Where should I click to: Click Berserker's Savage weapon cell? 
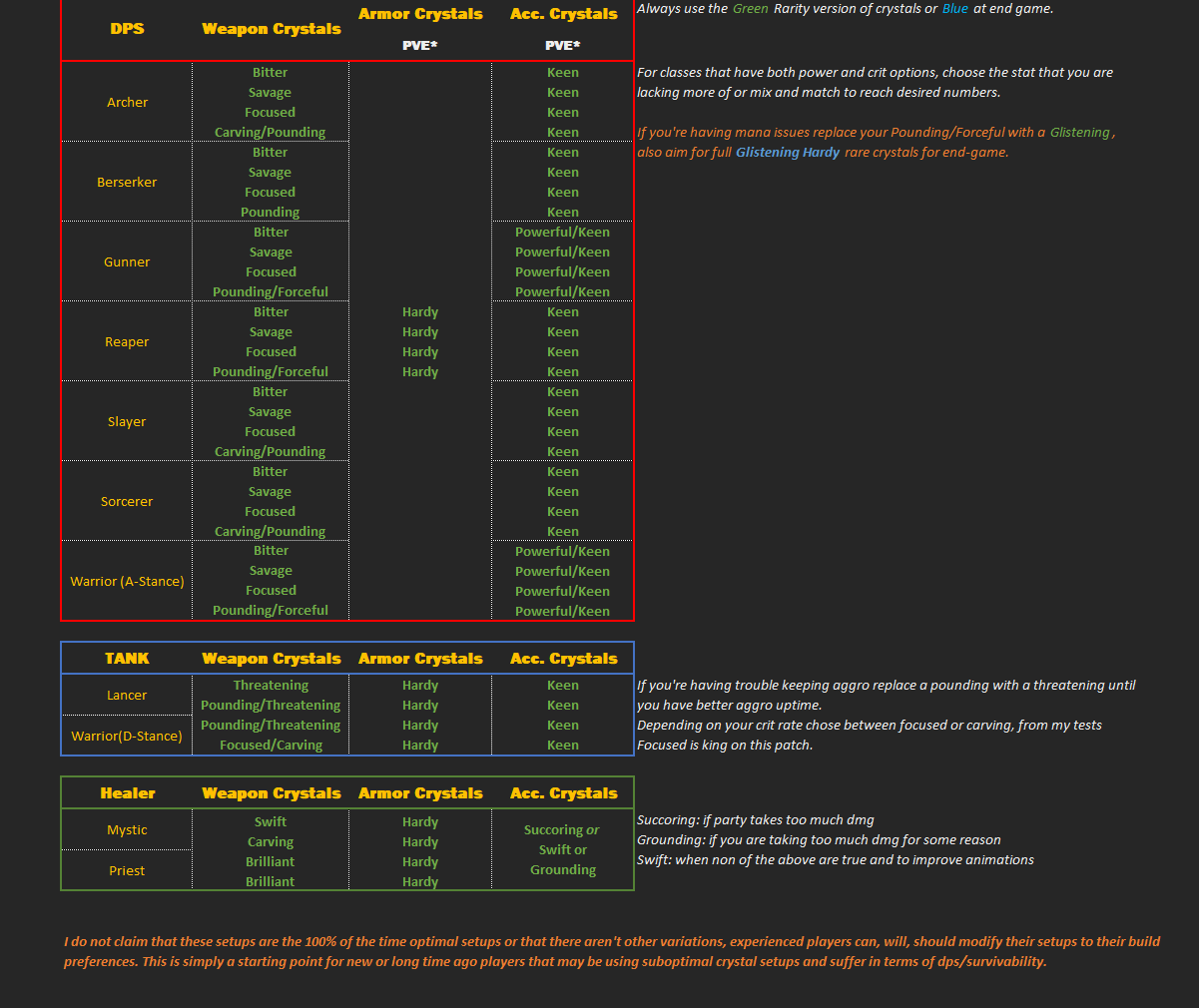pyautogui.click(x=271, y=172)
